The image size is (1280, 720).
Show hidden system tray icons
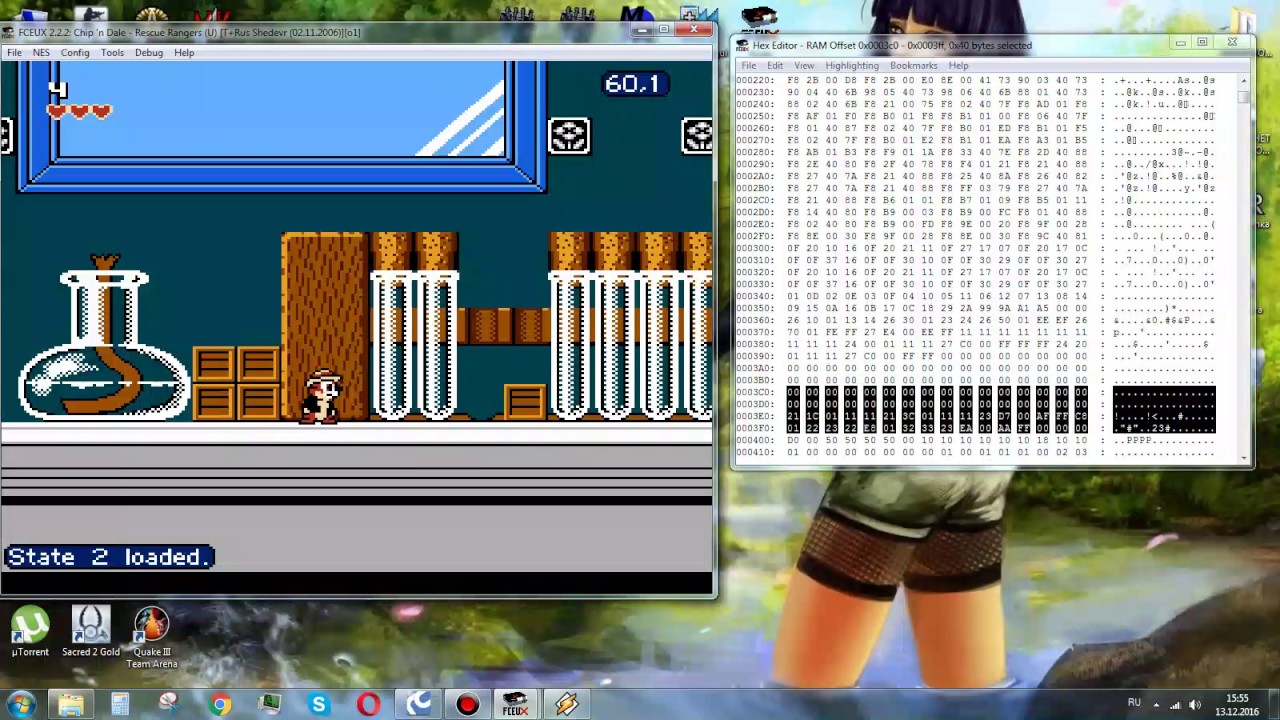(1156, 704)
